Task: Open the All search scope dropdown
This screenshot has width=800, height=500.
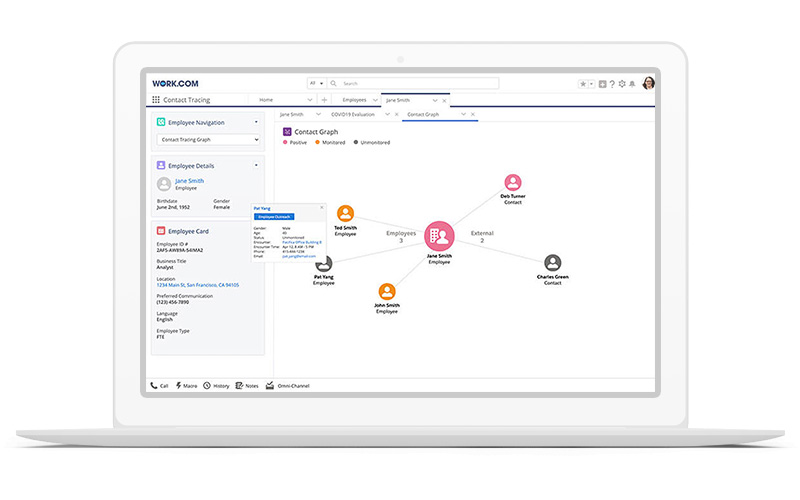Action: point(317,83)
